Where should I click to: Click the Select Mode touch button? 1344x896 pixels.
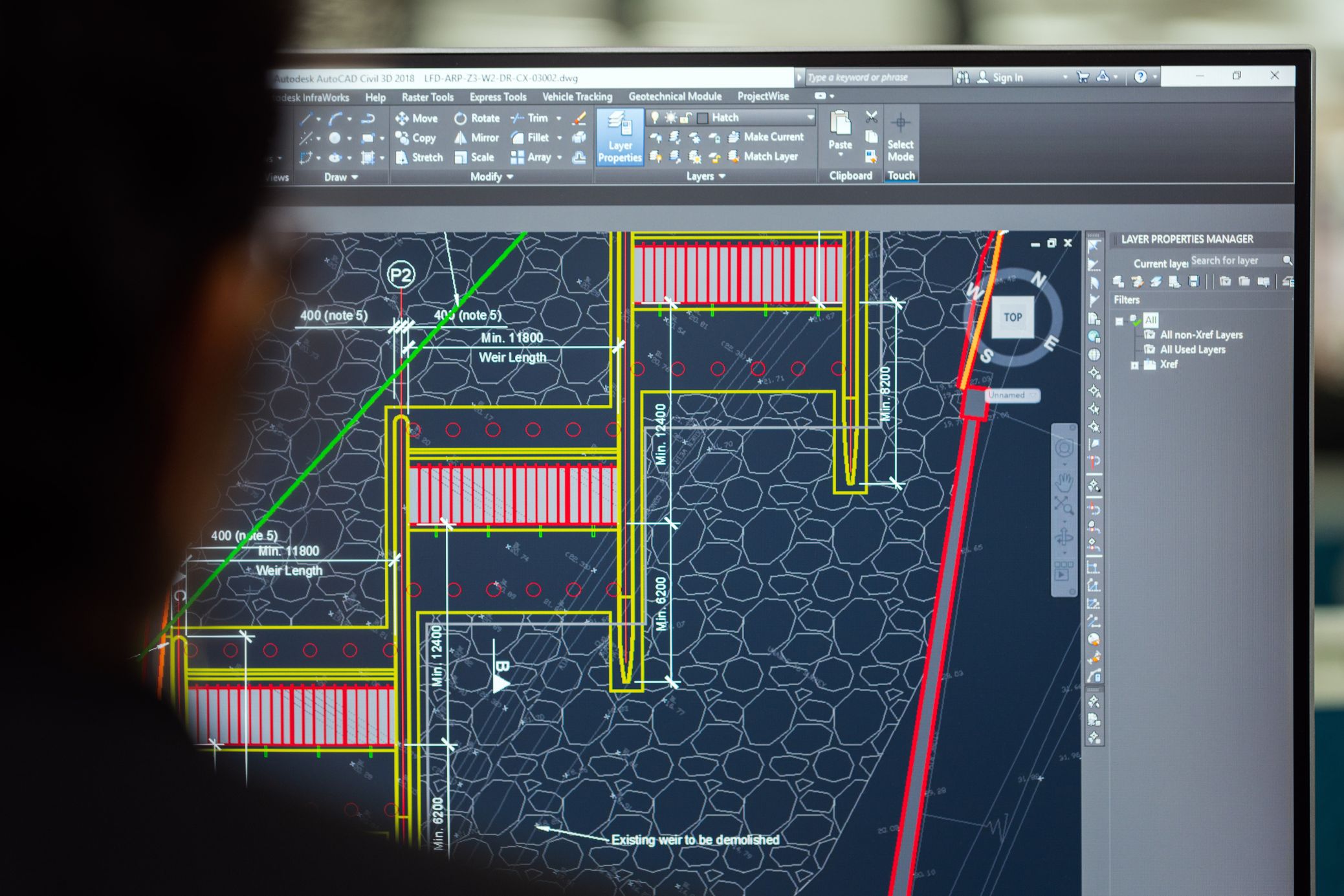pyautogui.click(x=900, y=138)
